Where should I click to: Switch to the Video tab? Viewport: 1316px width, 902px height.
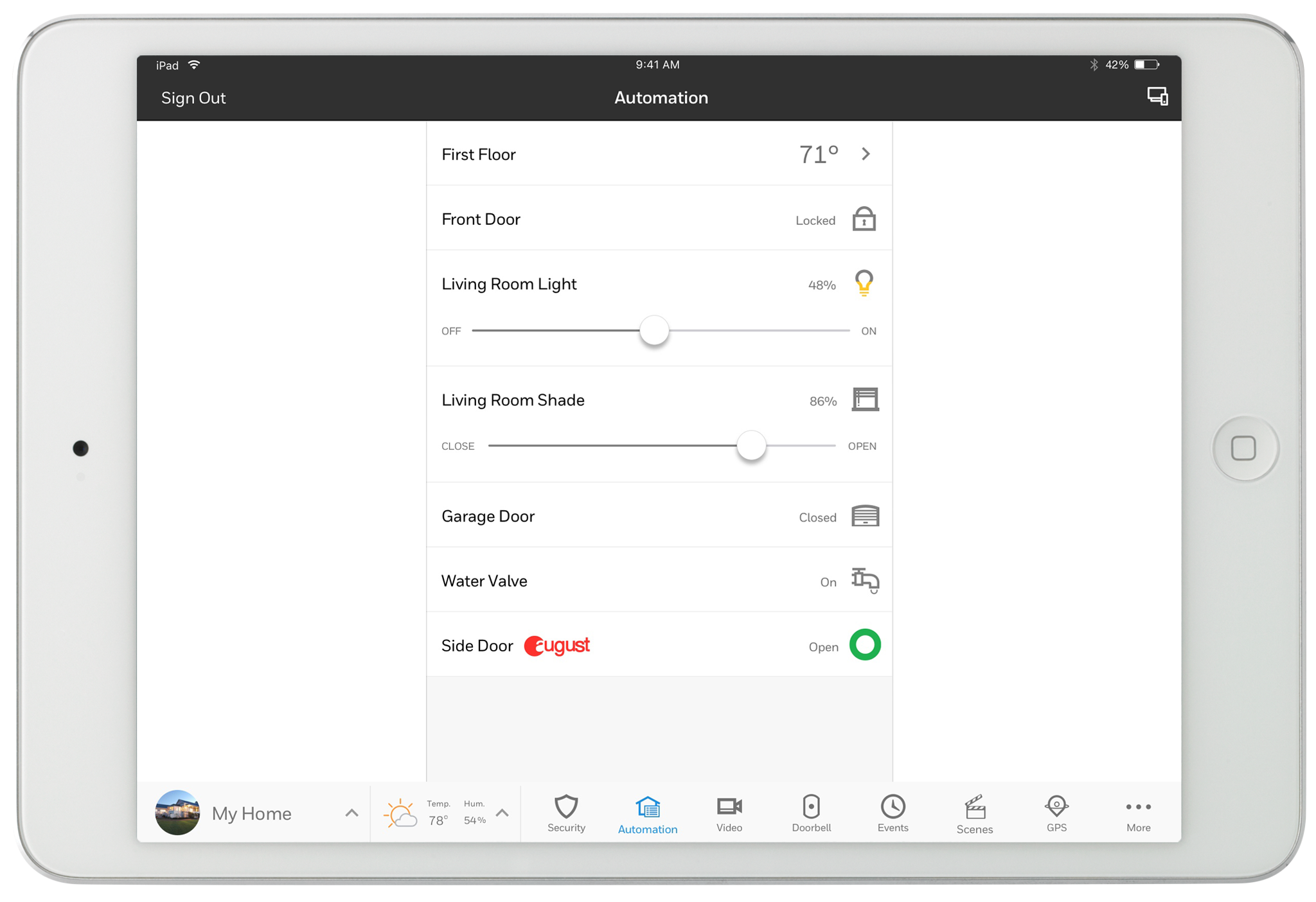pyautogui.click(x=729, y=813)
